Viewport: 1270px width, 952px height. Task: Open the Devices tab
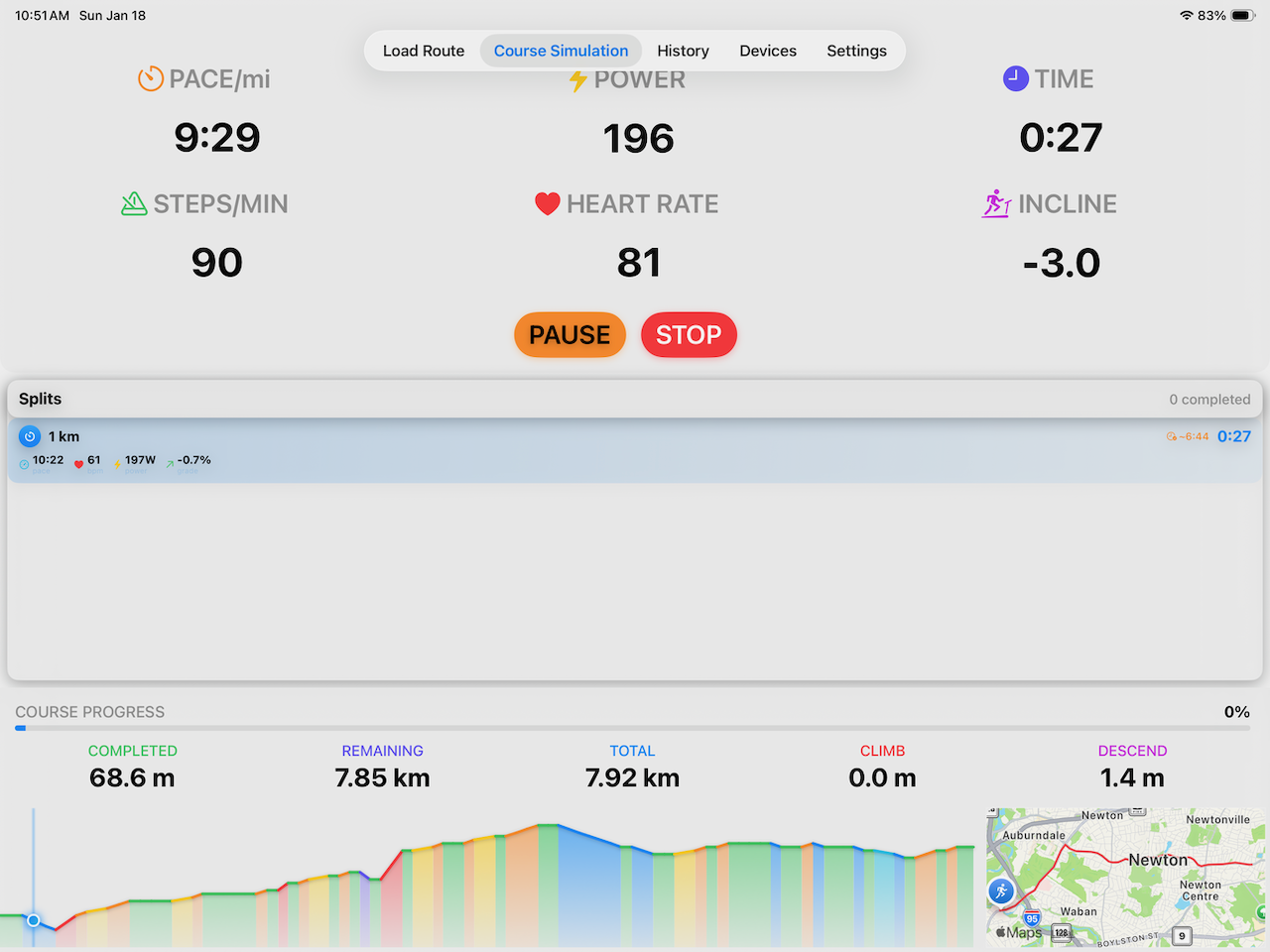[768, 51]
